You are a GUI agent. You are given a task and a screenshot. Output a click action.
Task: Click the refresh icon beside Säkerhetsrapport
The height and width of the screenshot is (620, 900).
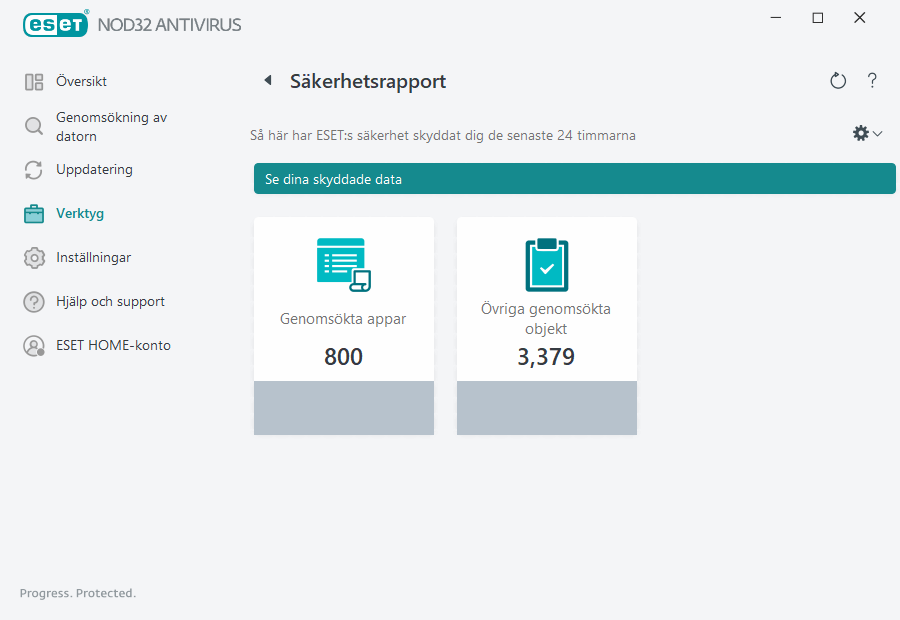(838, 80)
